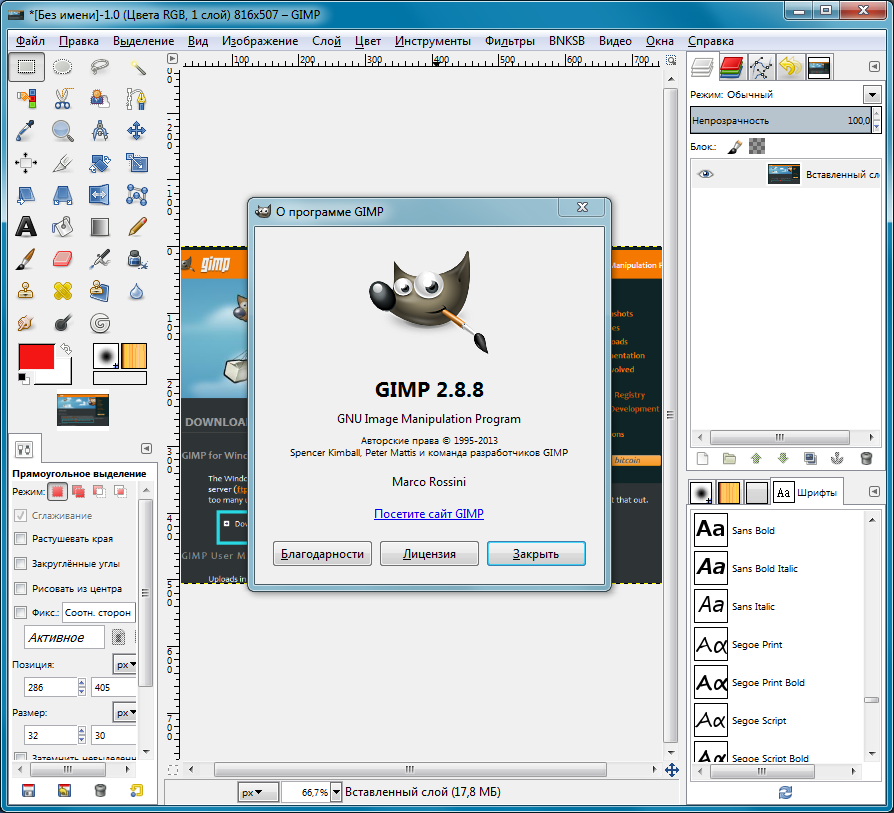The width and height of the screenshot is (894, 813).
Task: Toggle lock alpha channel checkerboard icon
Action: (757, 147)
